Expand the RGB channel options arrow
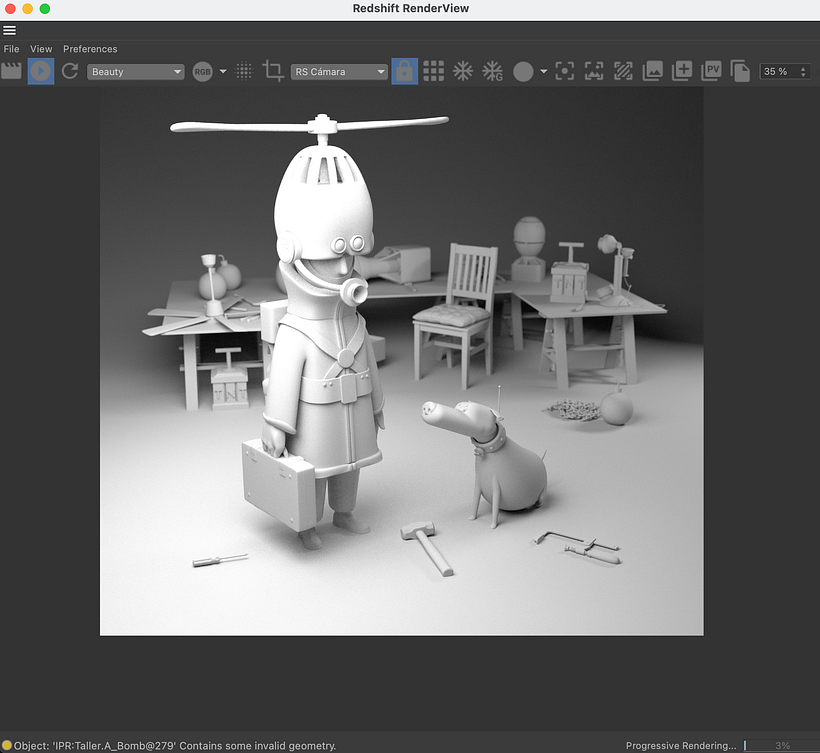 click(223, 72)
